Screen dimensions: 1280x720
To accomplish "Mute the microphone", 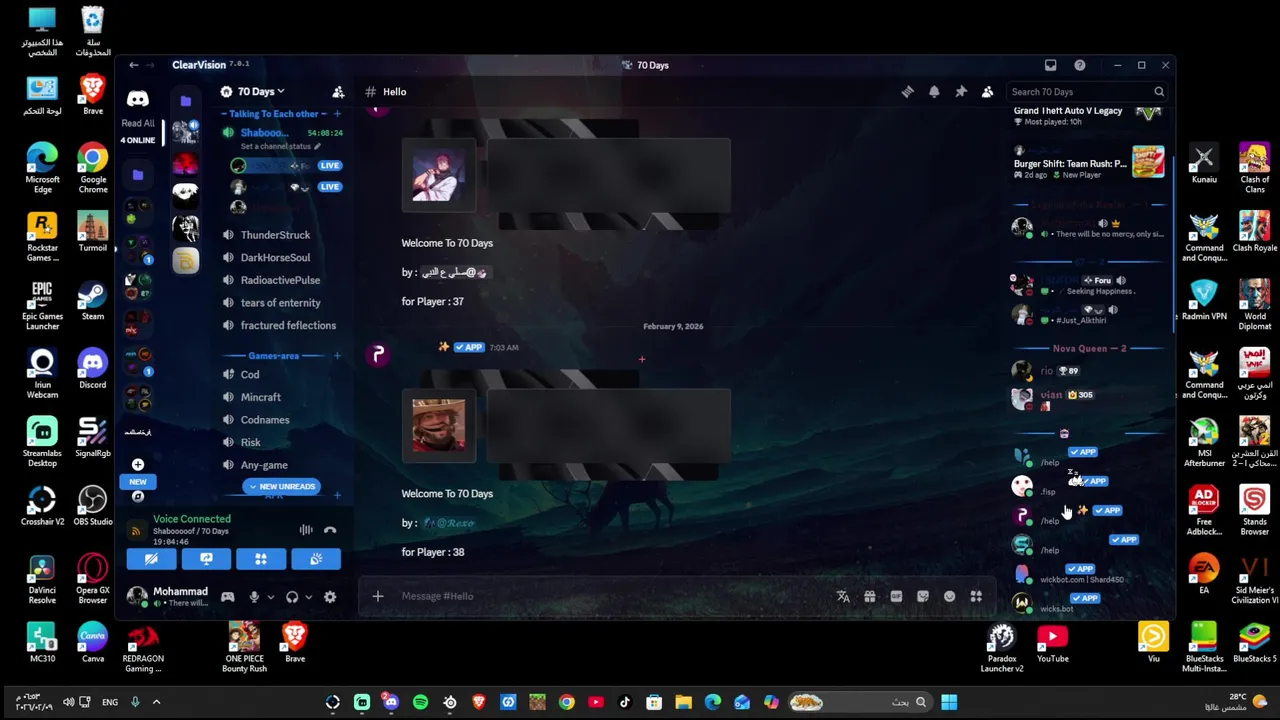I will (x=254, y=597).
